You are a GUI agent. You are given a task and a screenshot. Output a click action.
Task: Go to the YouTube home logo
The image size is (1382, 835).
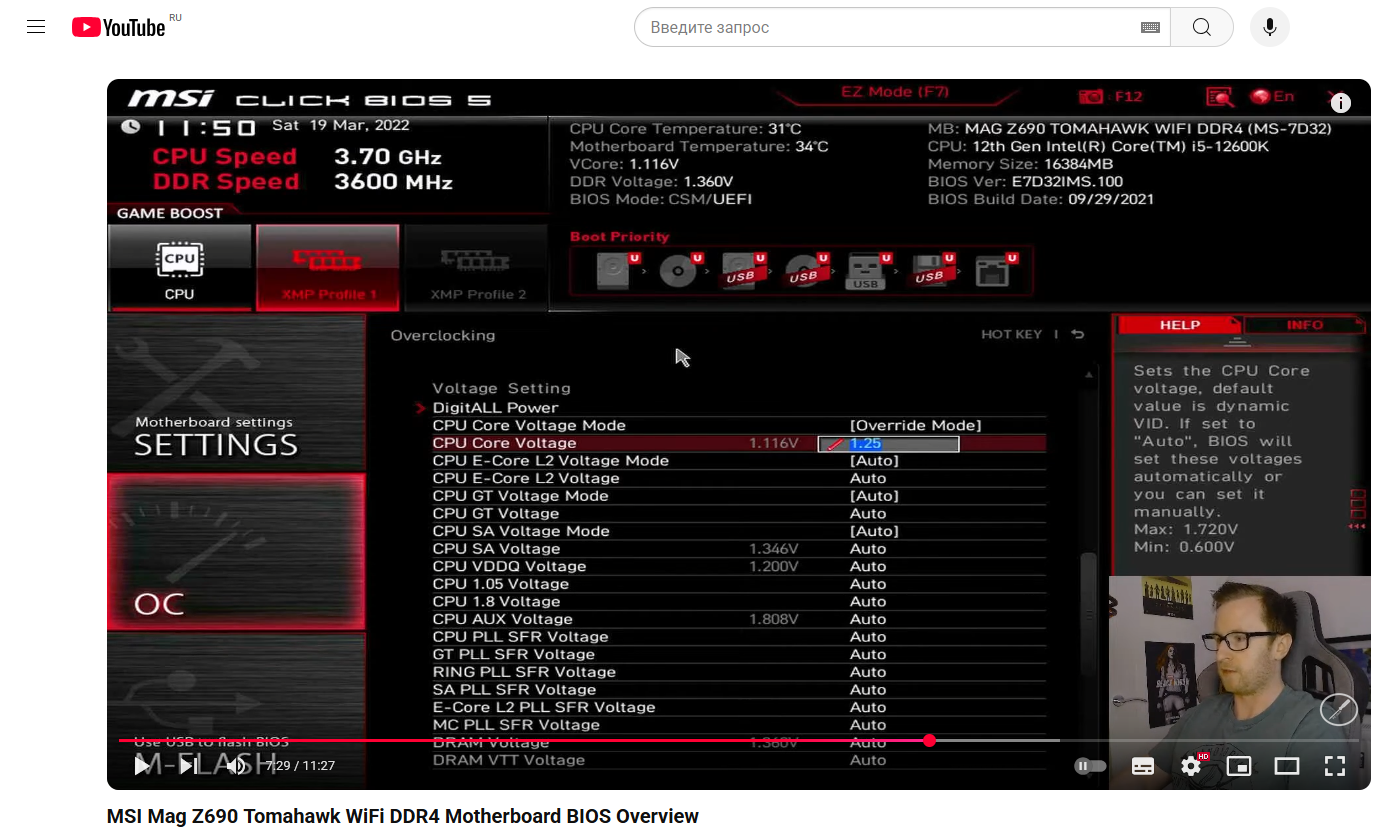coord(119,27)
